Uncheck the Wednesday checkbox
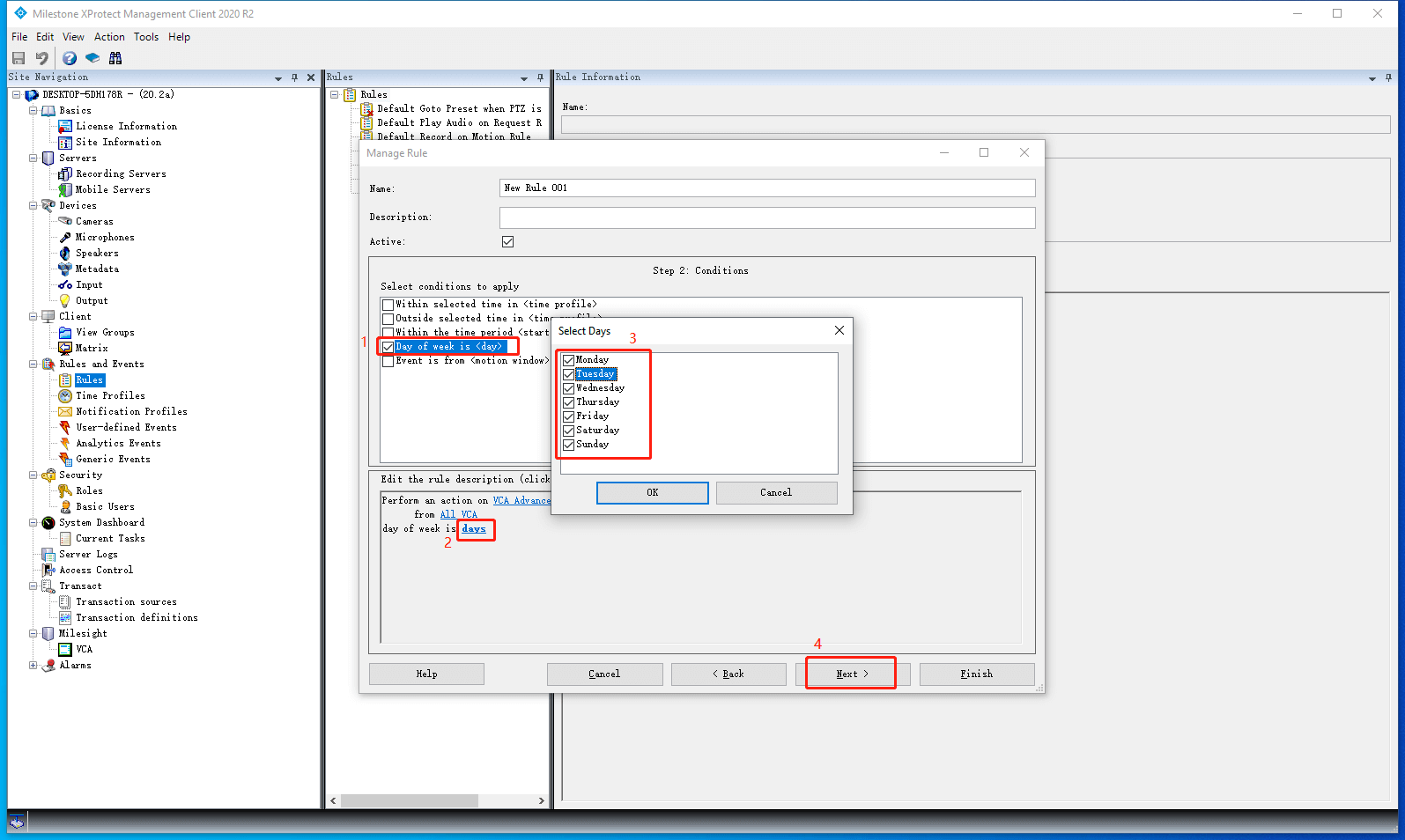Viewport: 1405px width, 840px height. (x=568, y=388)
